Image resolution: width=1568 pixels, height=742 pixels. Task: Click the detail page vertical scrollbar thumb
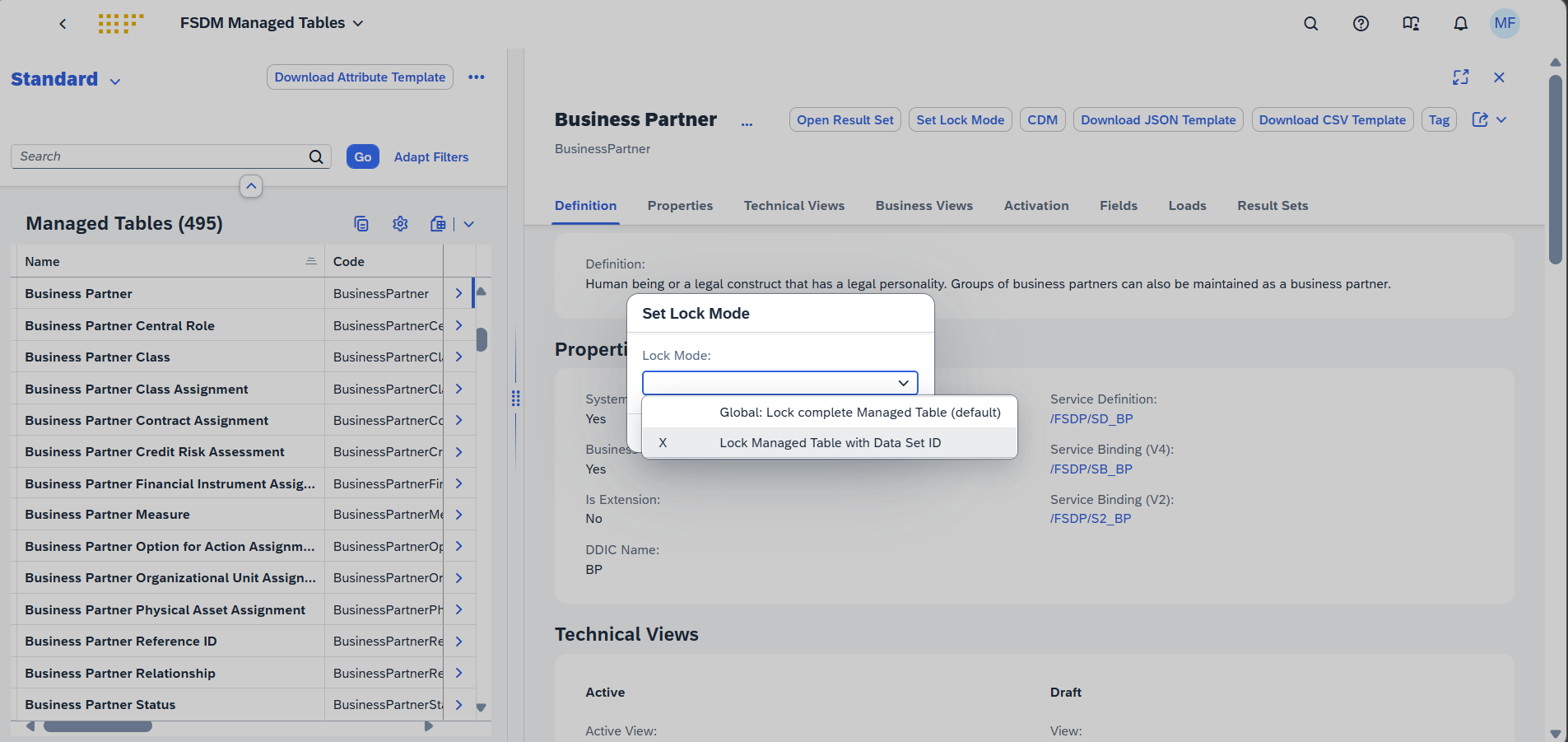1555,169
